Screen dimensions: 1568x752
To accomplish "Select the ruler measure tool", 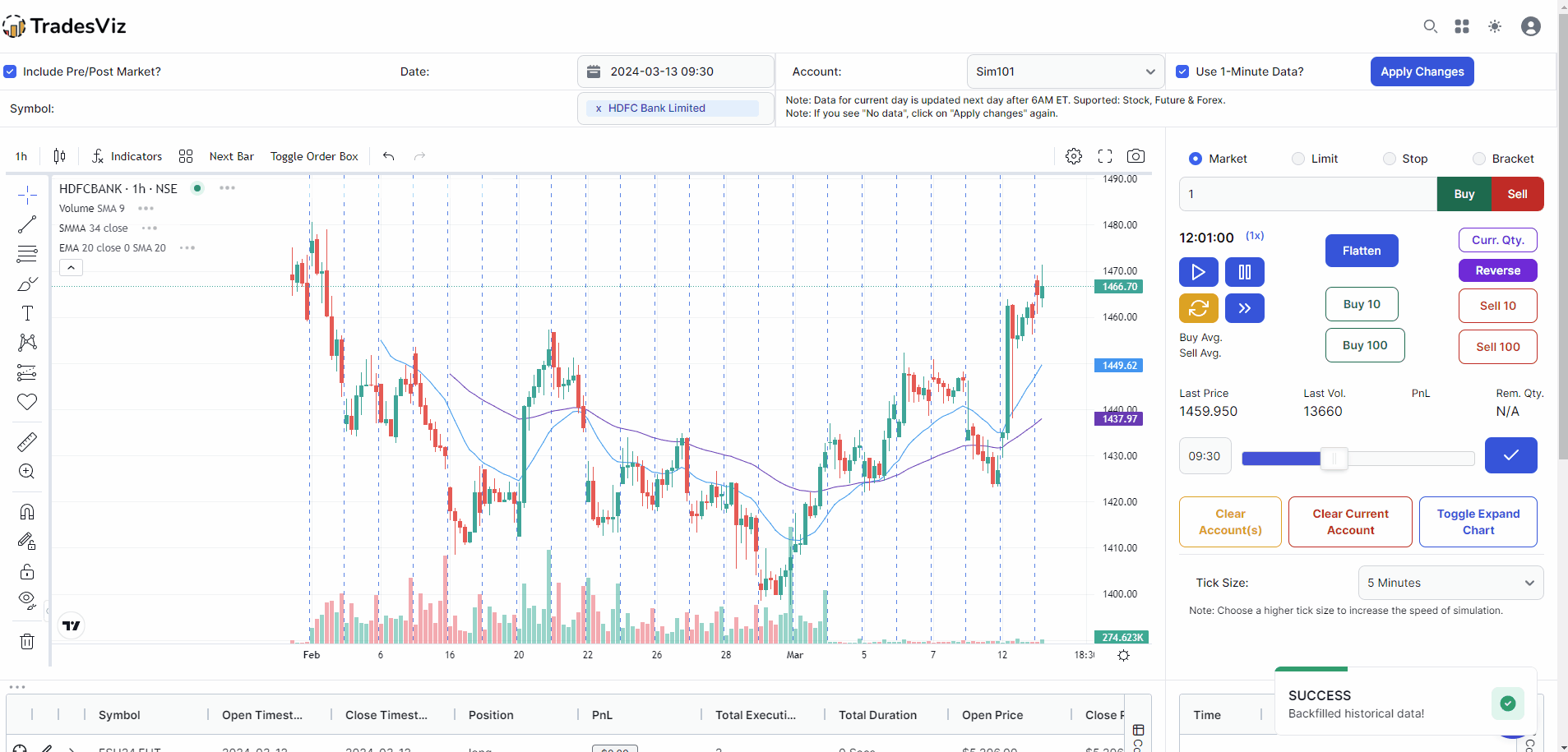I will (x=27, y=442).
